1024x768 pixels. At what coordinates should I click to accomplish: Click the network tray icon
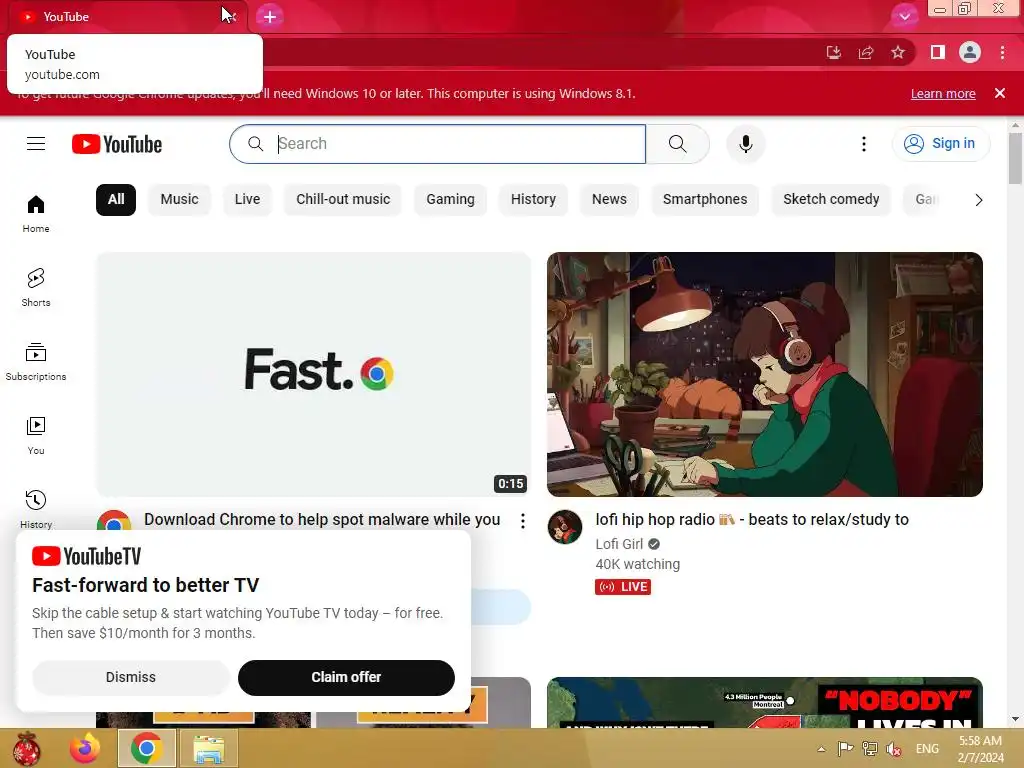(870, 749)
